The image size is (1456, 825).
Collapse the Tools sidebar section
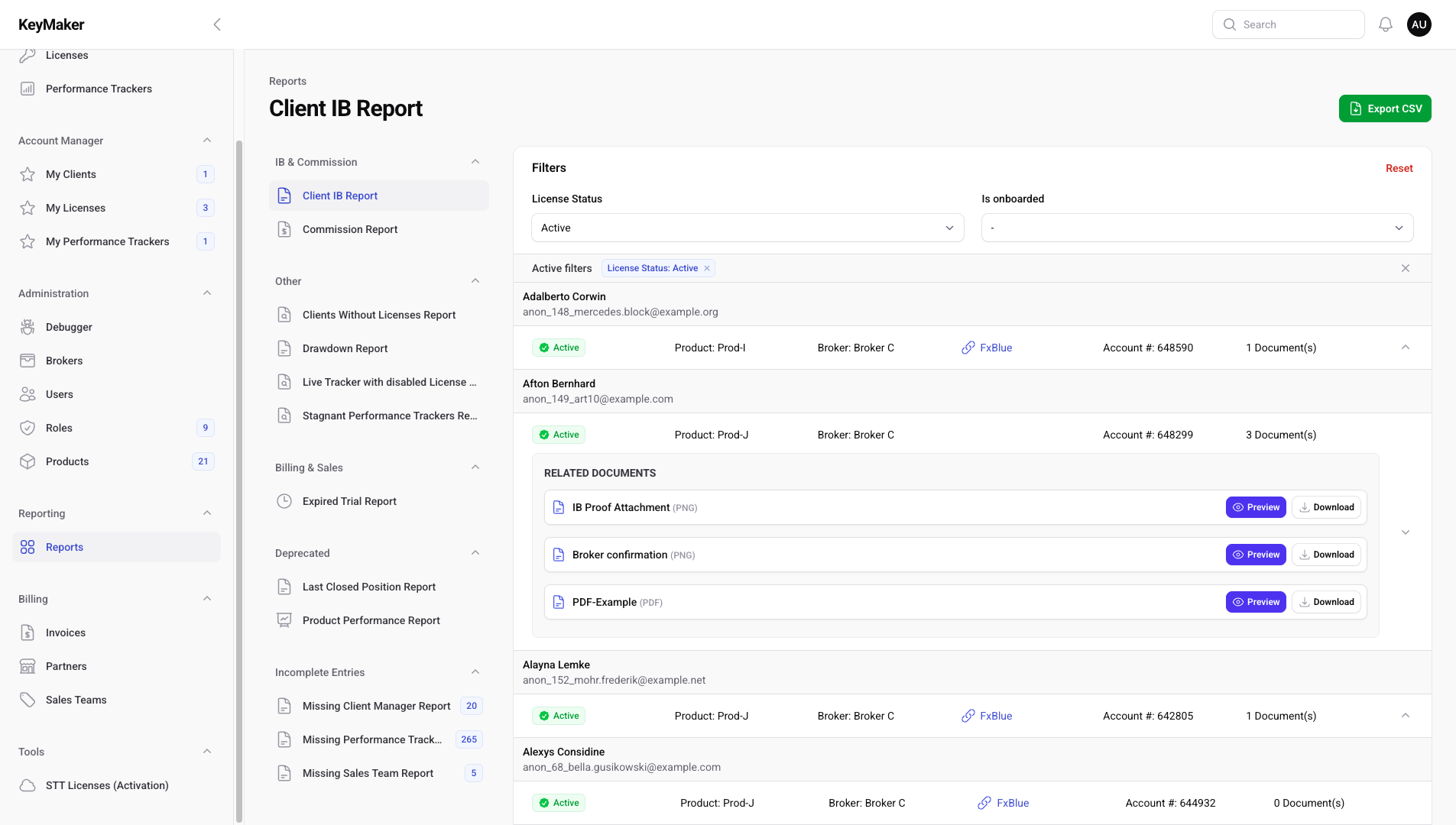pyautogui.click(x=207, y=752)
